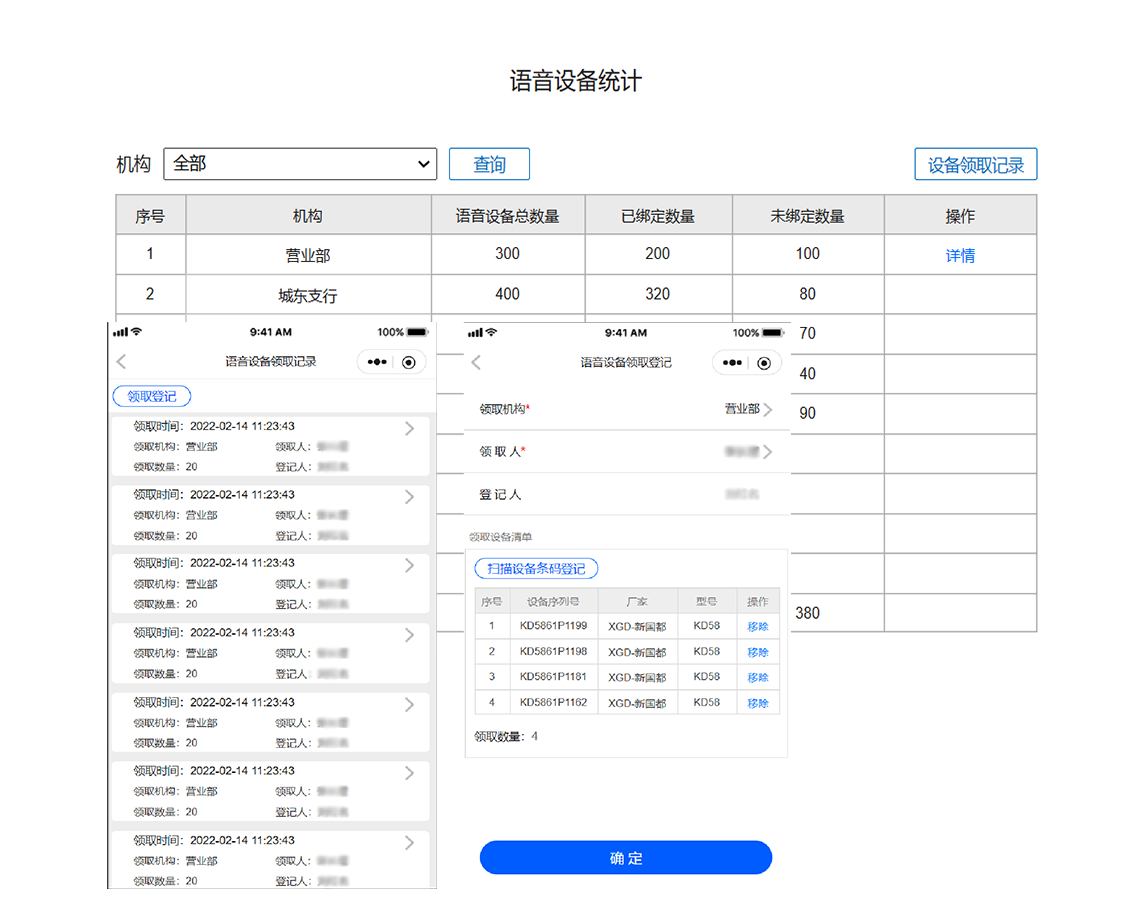The height and width of the screenshot is (921, 1125).
Task: Open the ••• menu on 领取登记 page
Action: tap(731, 363)
